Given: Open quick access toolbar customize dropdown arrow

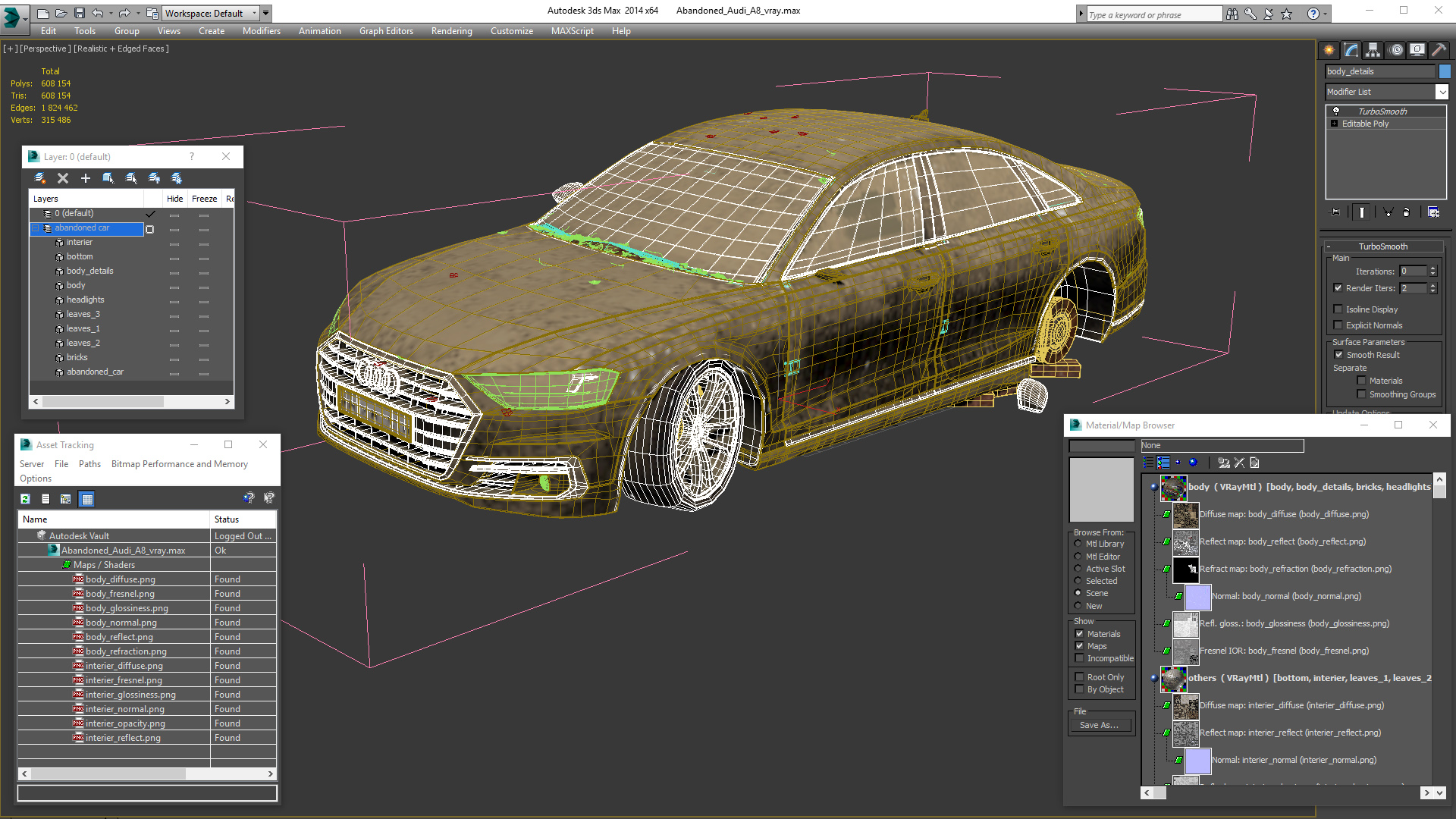Looking at the screenshot, I should [266, 13].
